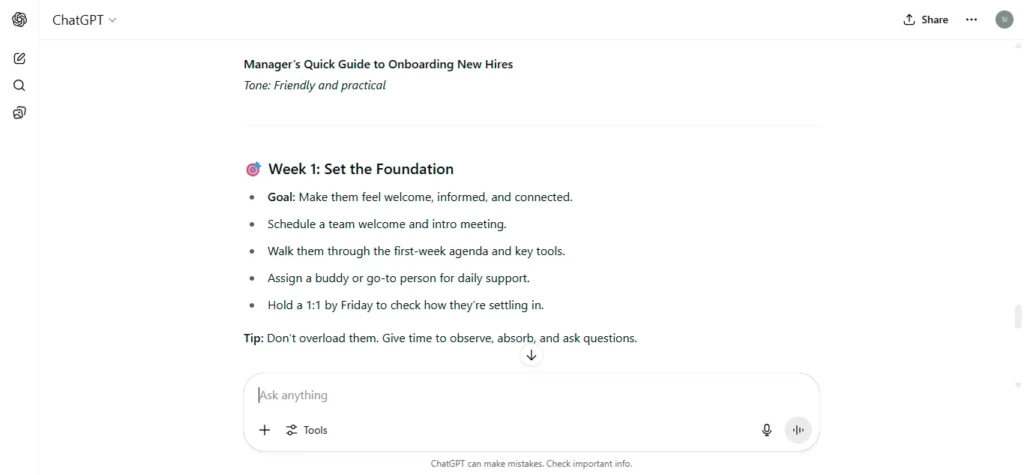Click the scrollbar down arrow
Image resolution: width=1024 pixels, height=475 pixels.
(1017, 385)
